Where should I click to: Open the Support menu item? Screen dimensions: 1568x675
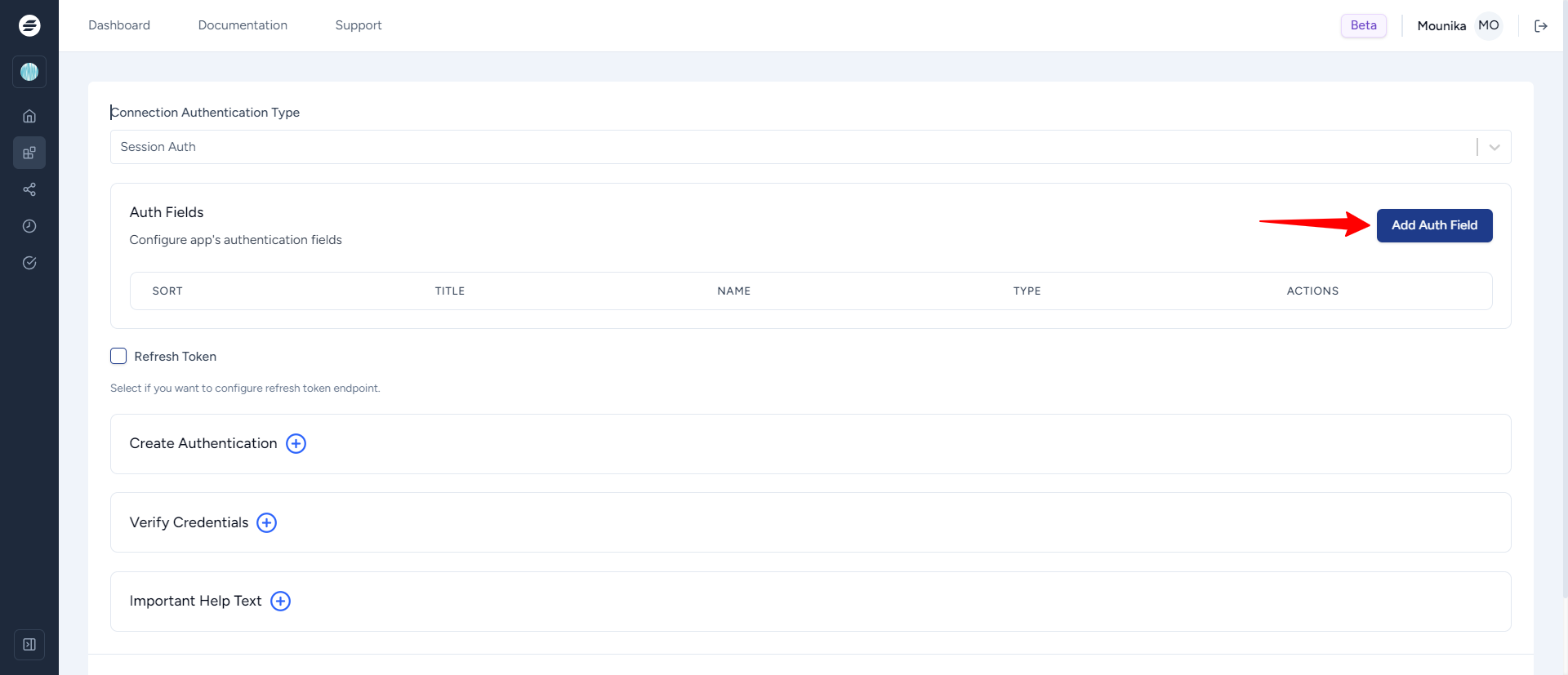click(359, 25)
